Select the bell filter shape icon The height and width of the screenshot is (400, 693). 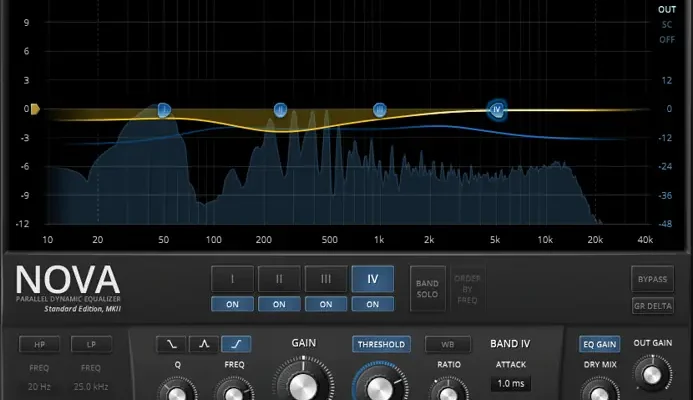203,344
